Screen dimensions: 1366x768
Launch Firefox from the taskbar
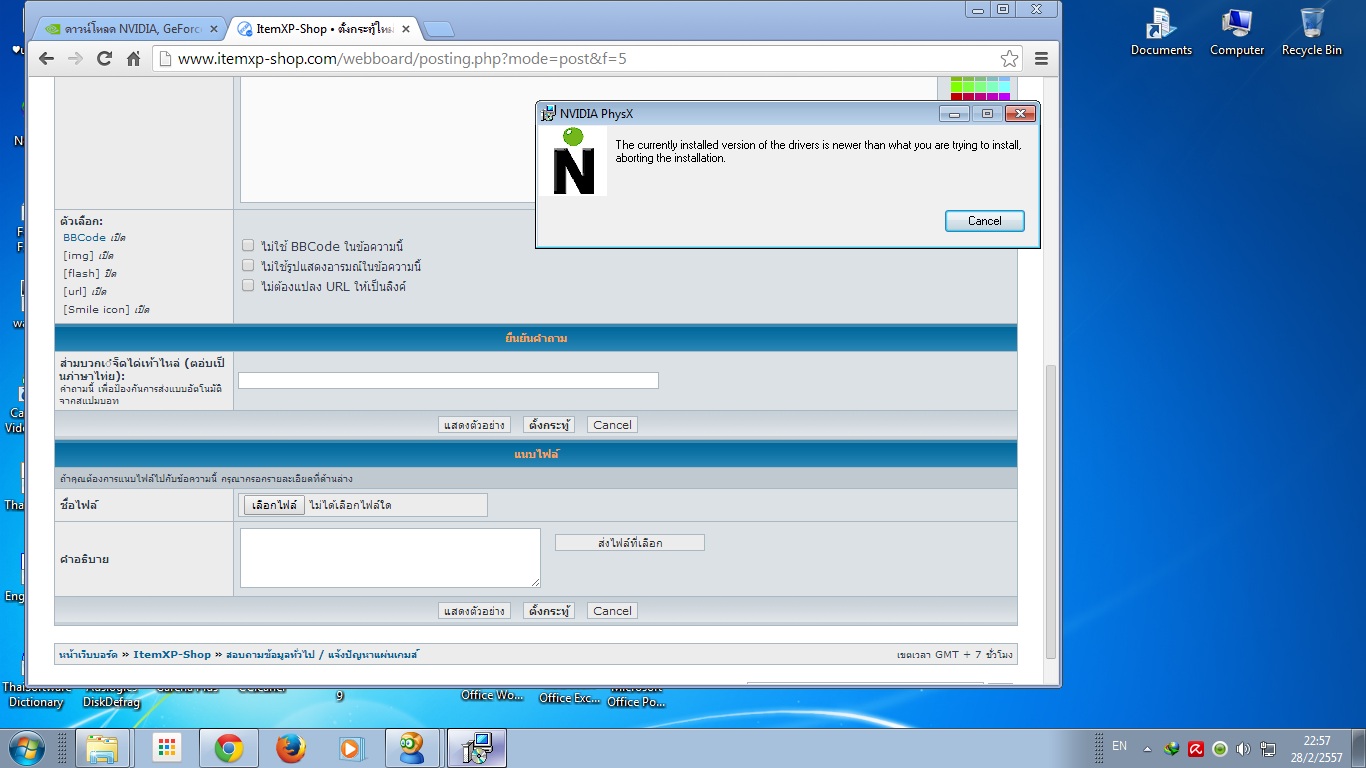tap(291, 748)
